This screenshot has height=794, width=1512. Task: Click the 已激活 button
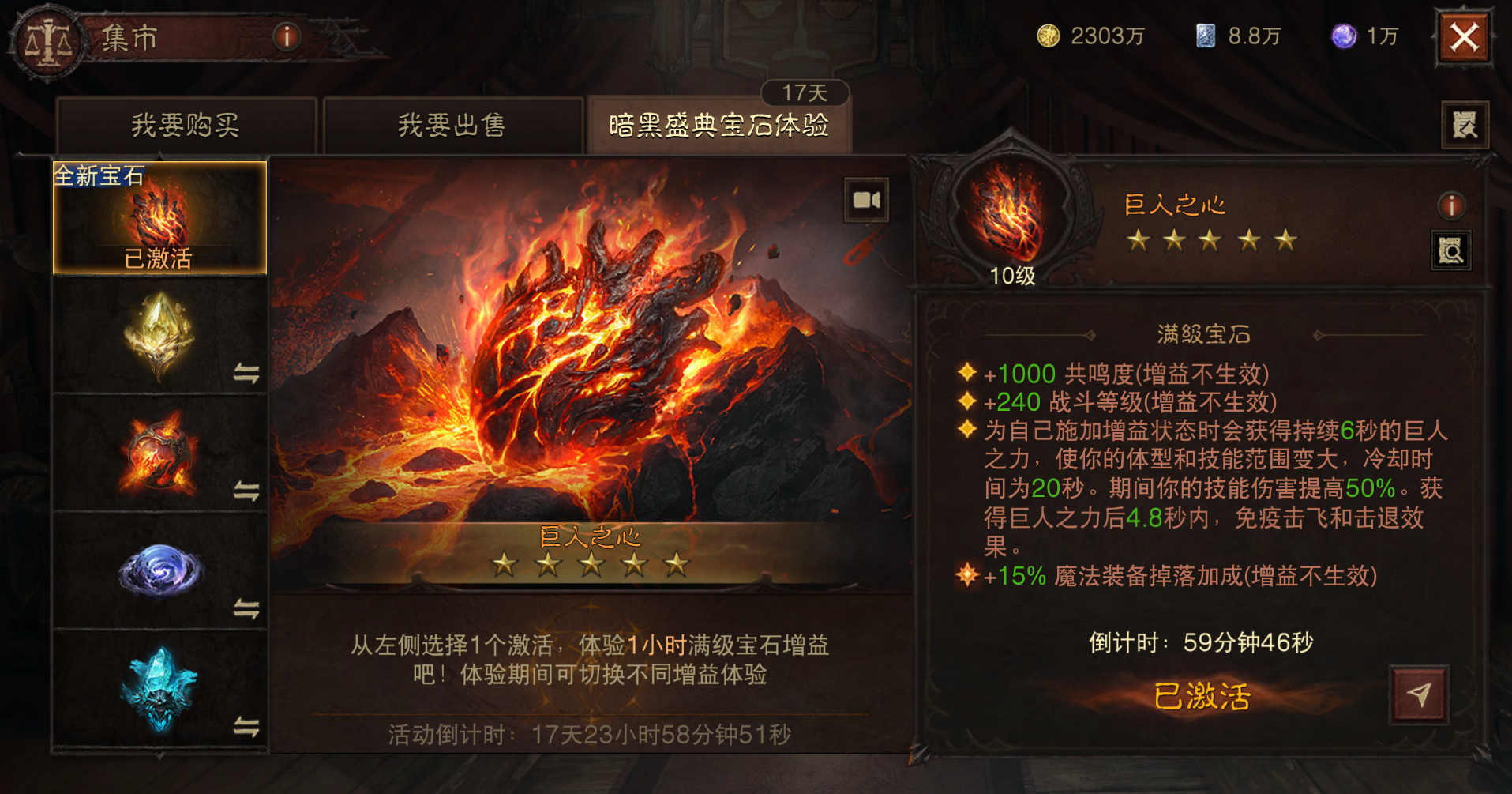tap(1202, 696)
